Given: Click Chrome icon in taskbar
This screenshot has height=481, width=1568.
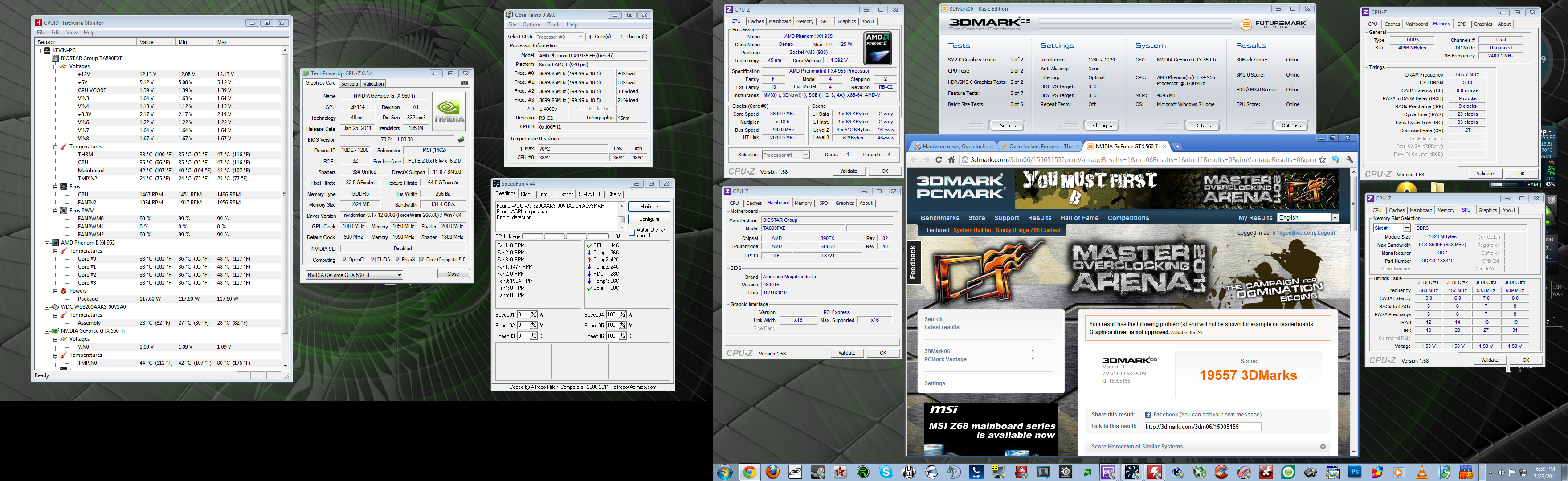Looking at the screenshot, I should click(x=749, y=472).
